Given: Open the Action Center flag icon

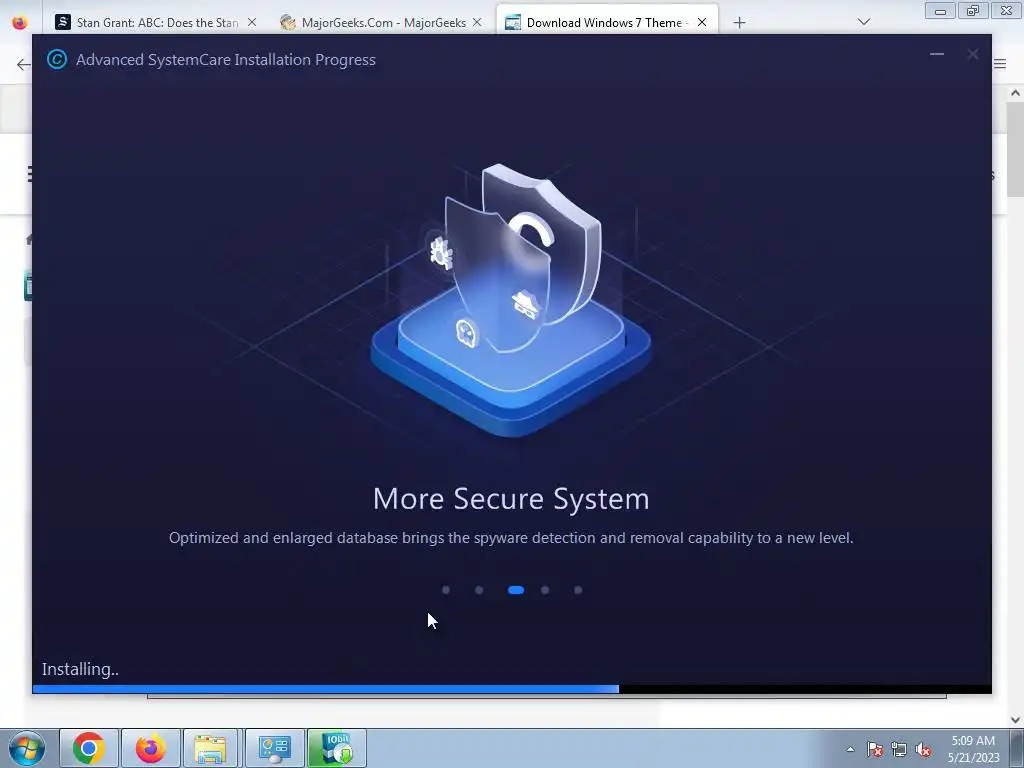Looking at the screenshot, I should click(875, 750).
